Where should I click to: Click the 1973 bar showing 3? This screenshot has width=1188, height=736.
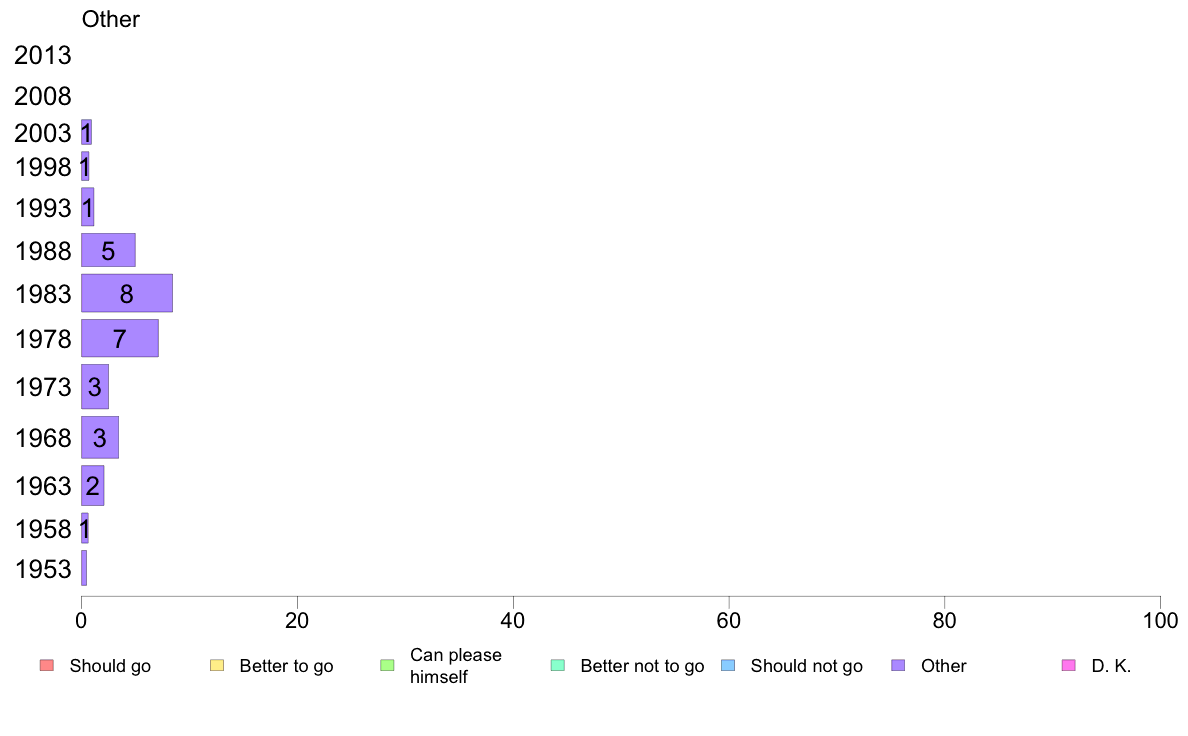click(95, 387)
